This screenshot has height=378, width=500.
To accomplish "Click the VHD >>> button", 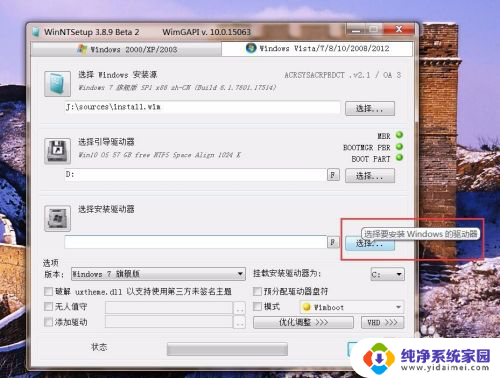I will pyautogui.click(x=383, y=322).
